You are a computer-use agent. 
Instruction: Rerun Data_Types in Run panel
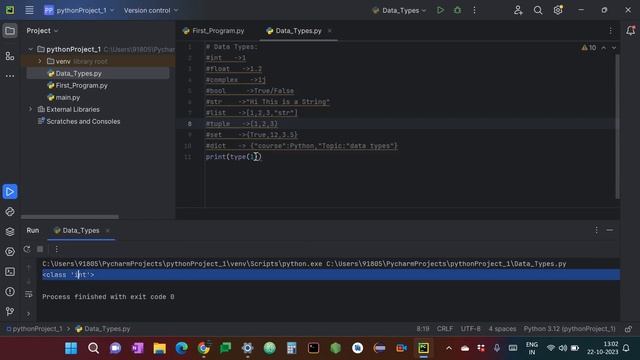coord(27,249)
